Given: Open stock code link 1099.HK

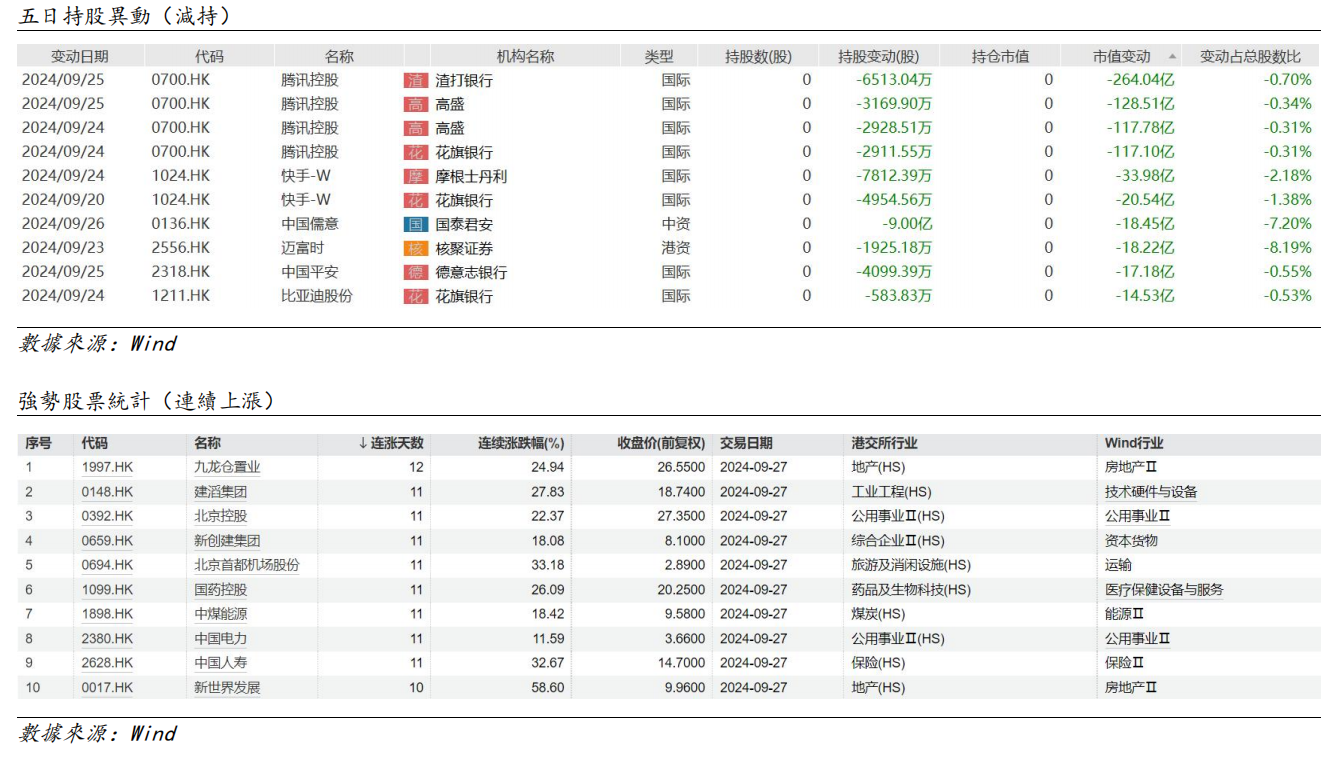Looking at the screenshot, I should 107,590.
